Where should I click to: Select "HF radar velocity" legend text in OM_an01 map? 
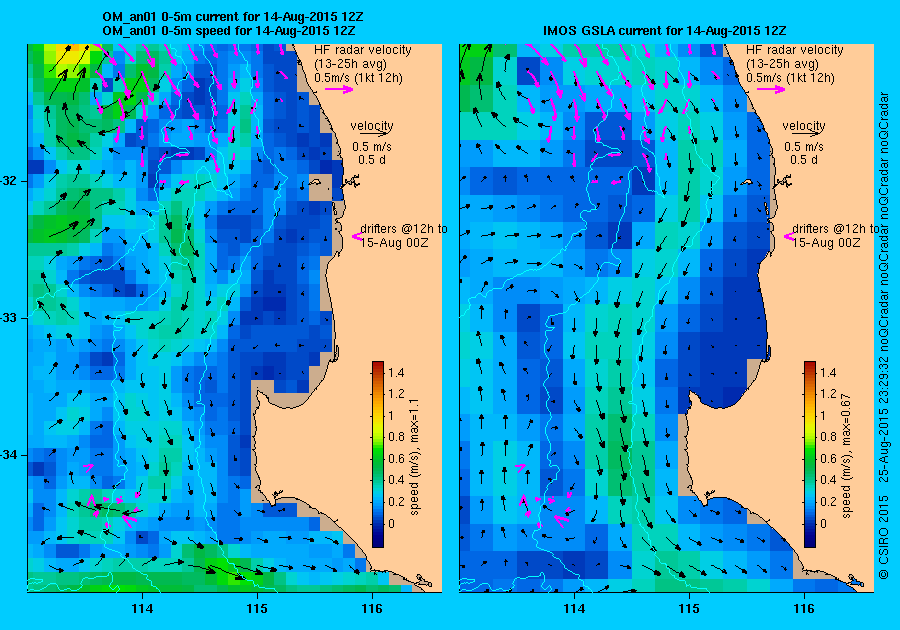tap(363, 50)
